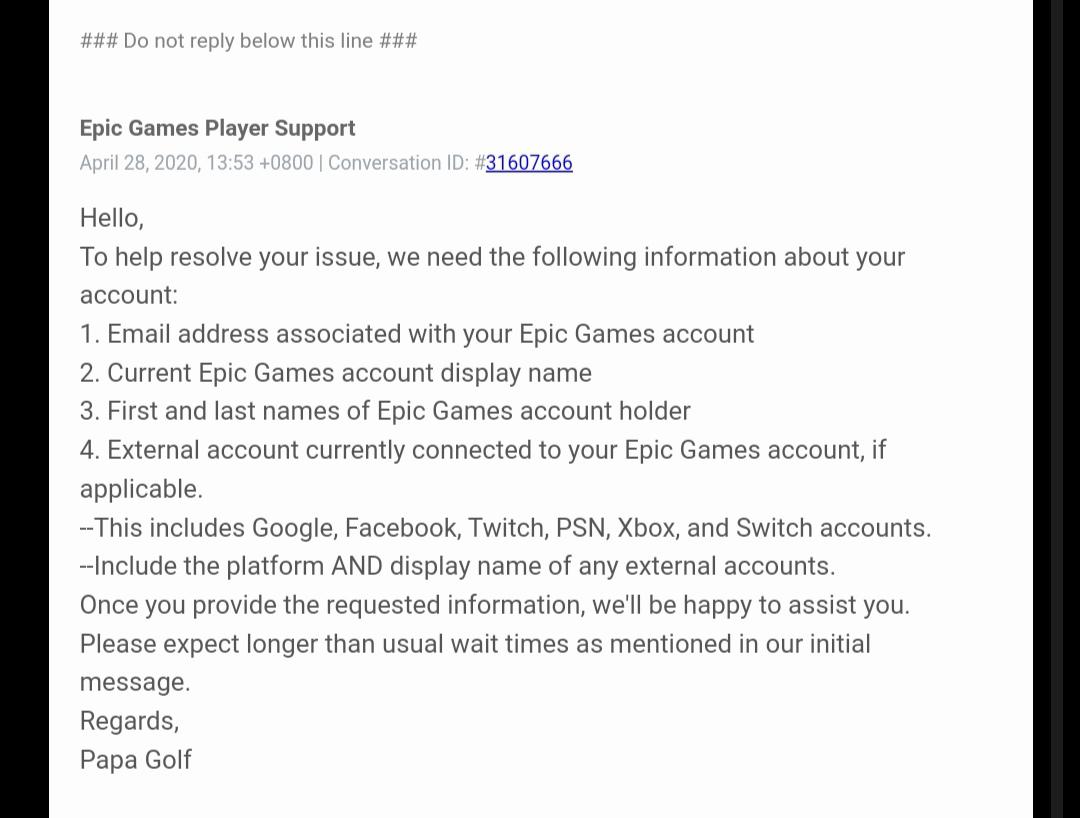Click the April 28, 2020 timestamp

pos(196,163)
